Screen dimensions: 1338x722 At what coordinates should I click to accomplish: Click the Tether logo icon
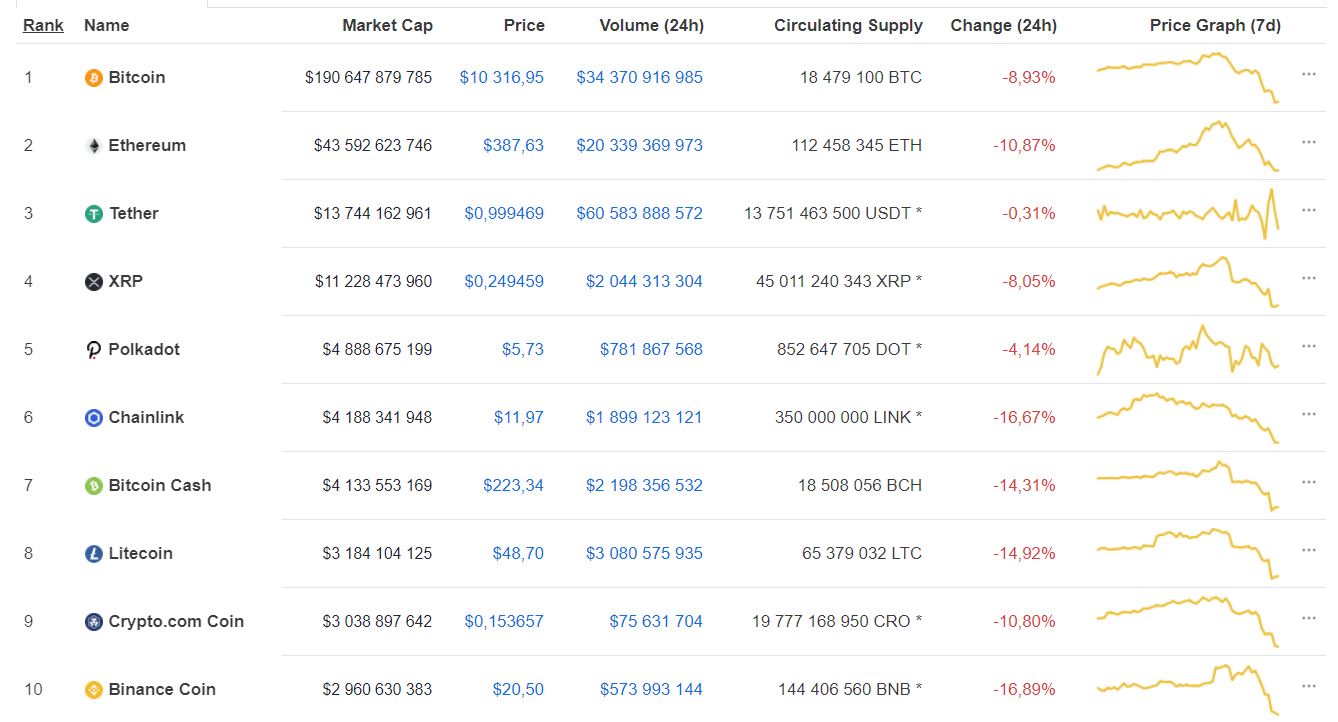point(94,214)
